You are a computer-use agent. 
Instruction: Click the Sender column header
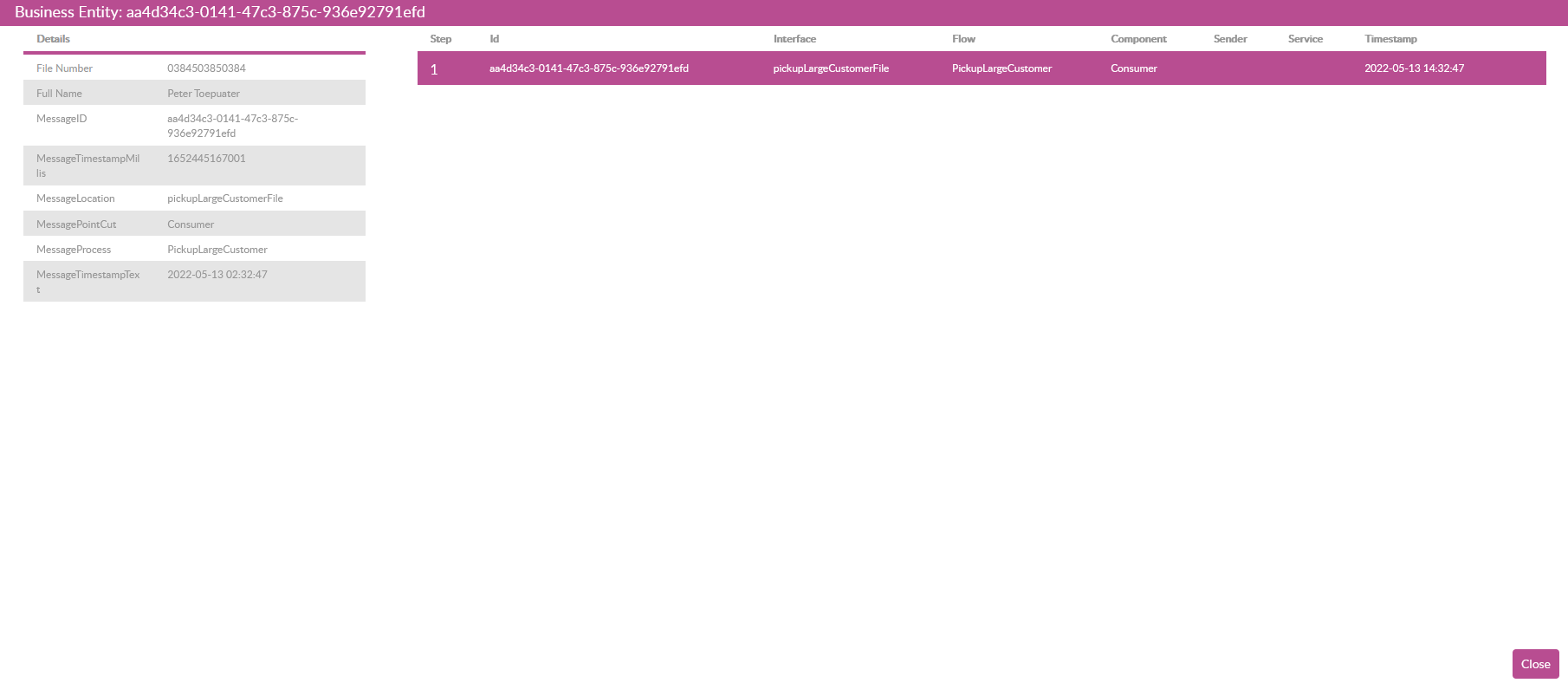tap(1230, 39)
